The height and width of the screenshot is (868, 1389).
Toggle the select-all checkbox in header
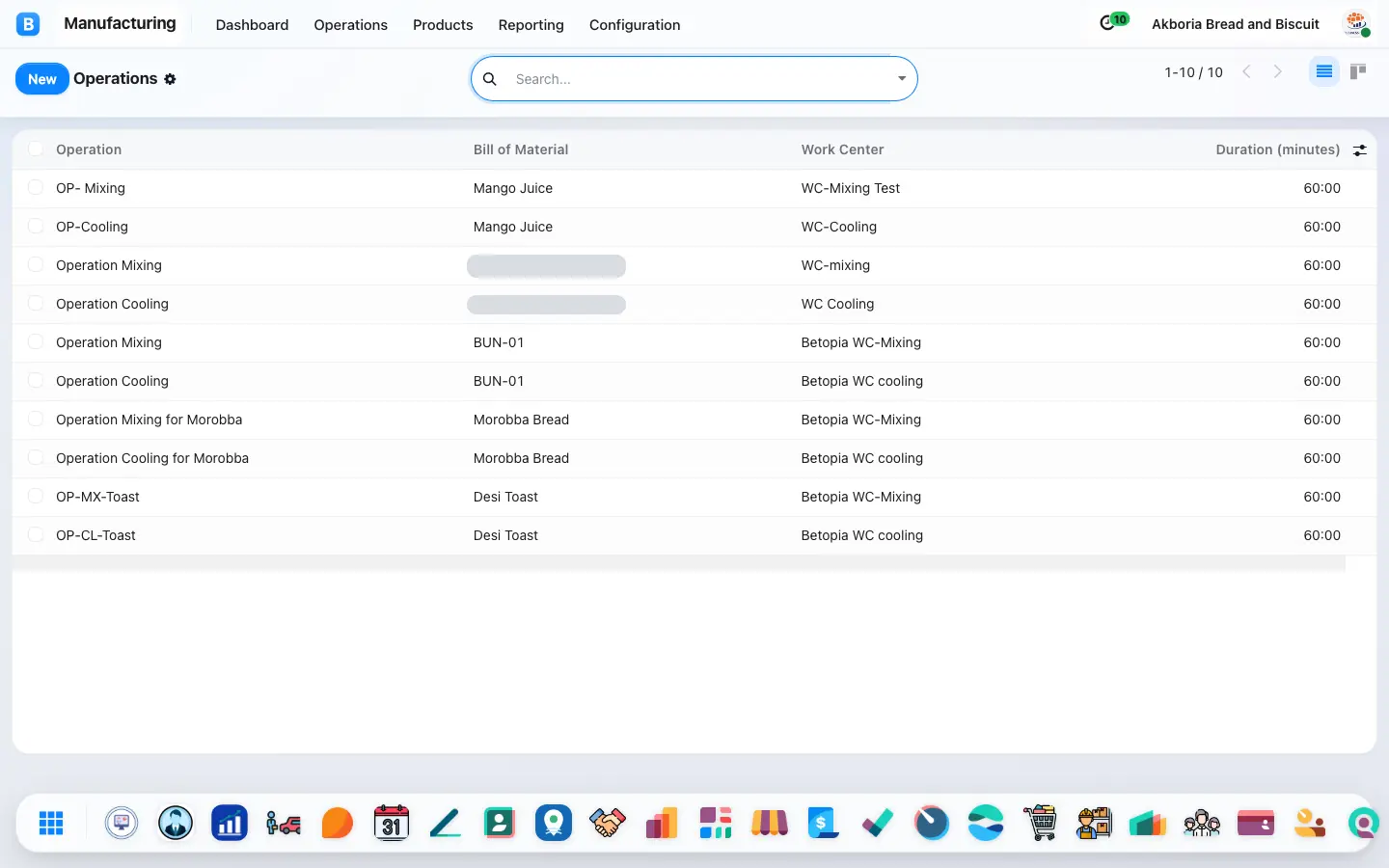coord(36,149)
